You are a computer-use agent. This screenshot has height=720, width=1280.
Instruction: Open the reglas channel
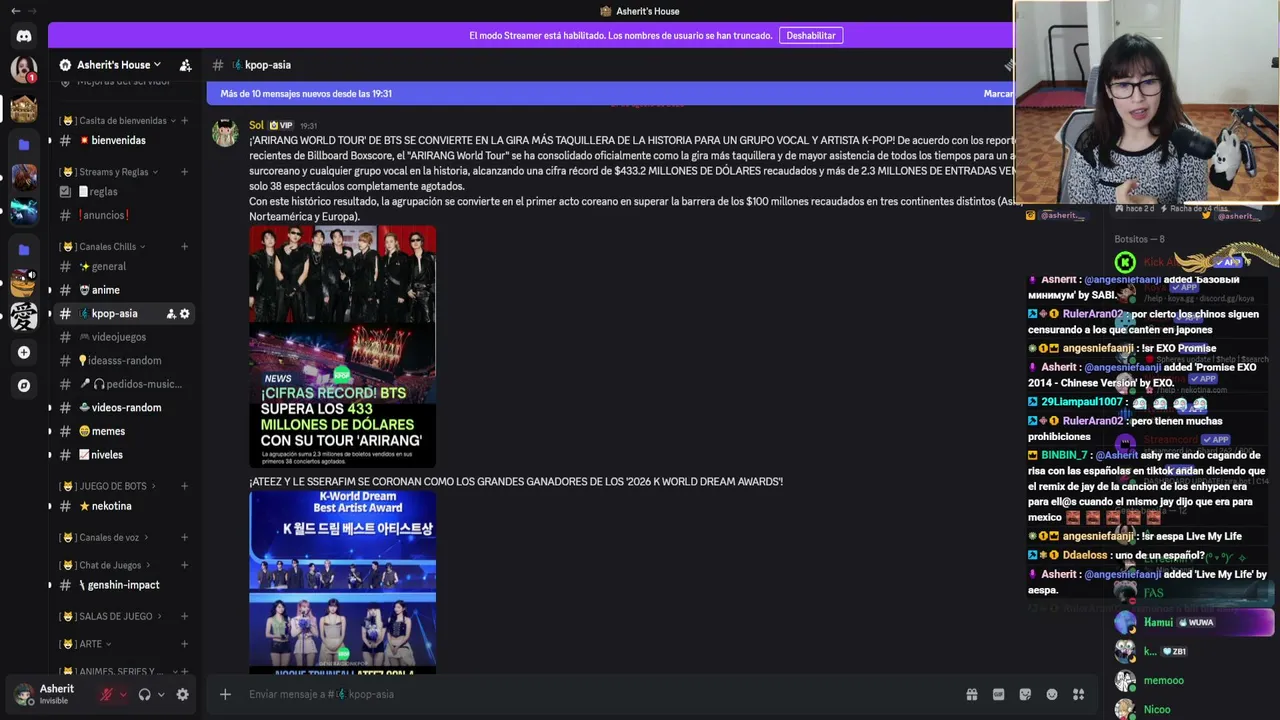coord(123,192)
